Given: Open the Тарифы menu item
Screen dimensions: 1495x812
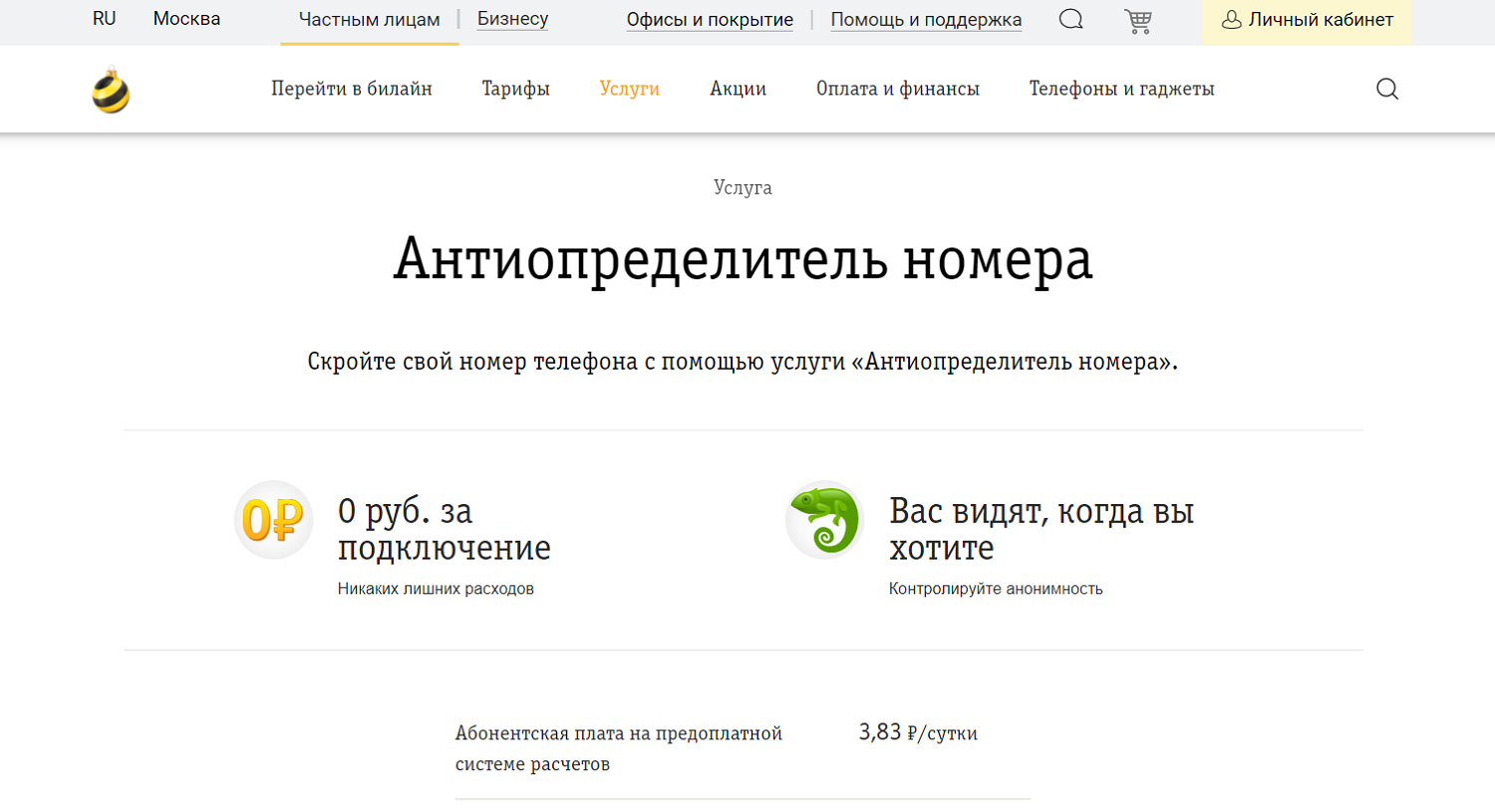Looking at the screenshot, I should [x=516, y=89].
